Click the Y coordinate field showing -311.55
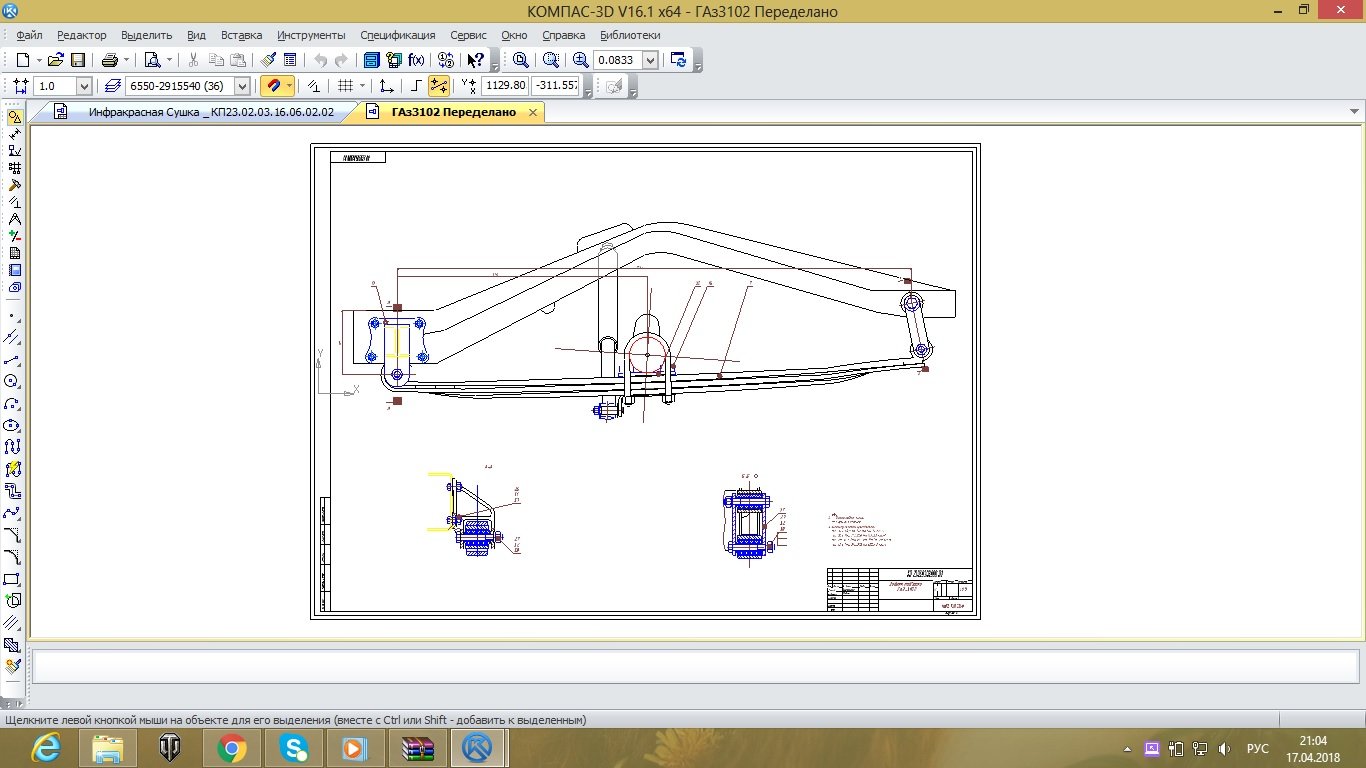 click(x=556, y=86)
